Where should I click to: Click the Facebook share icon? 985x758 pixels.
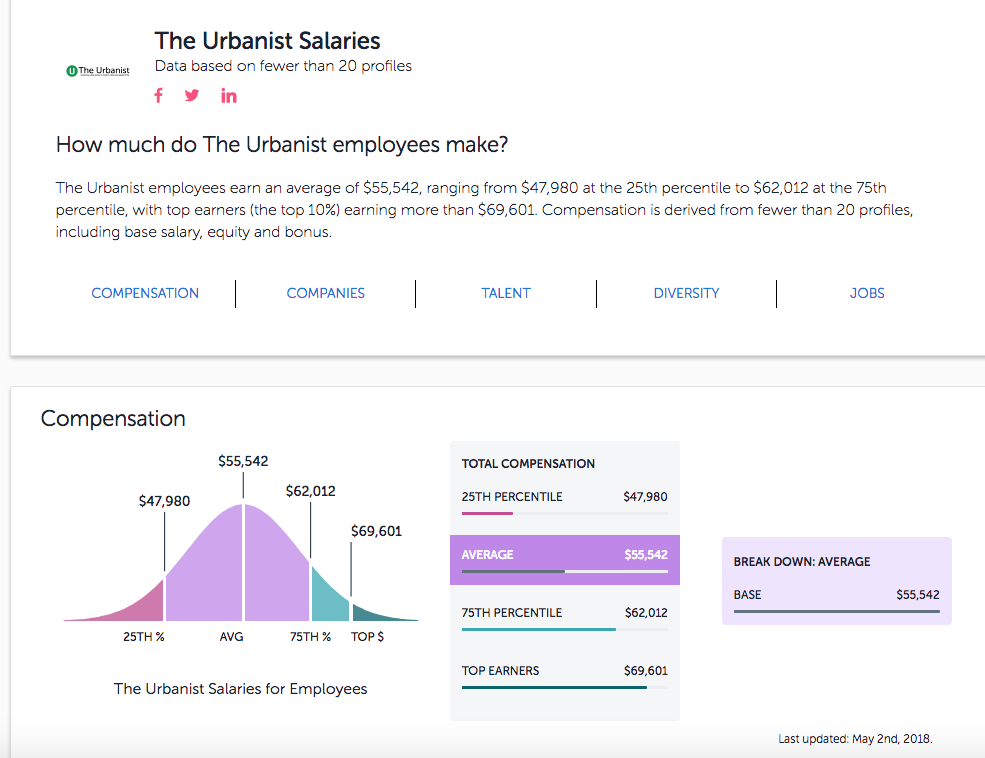pos(158,96)
